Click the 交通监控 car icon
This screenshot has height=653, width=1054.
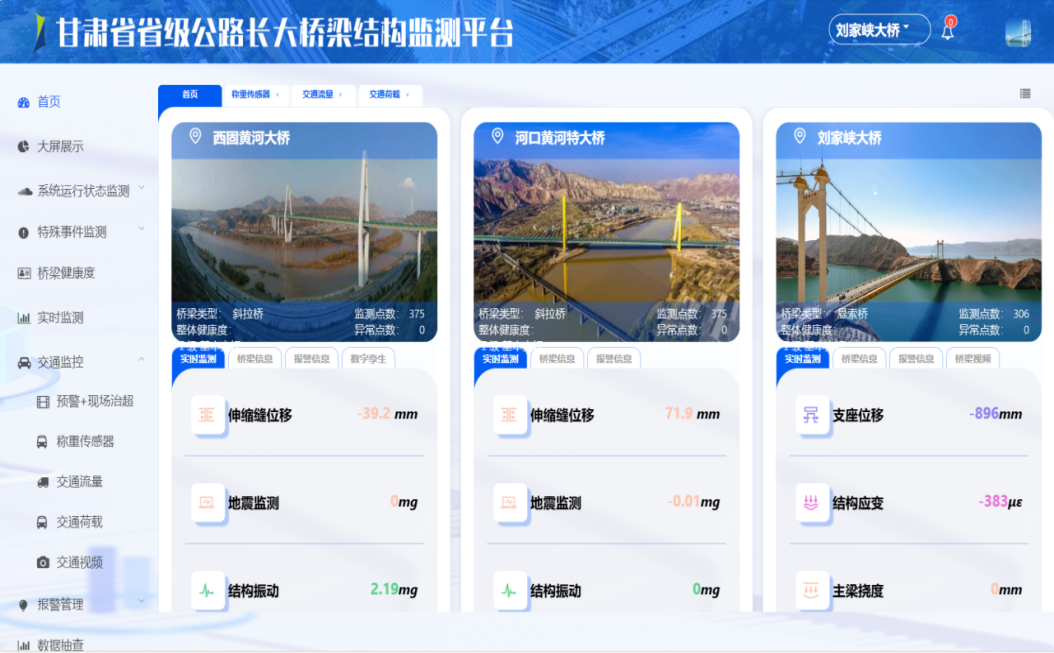pos(24,363)
